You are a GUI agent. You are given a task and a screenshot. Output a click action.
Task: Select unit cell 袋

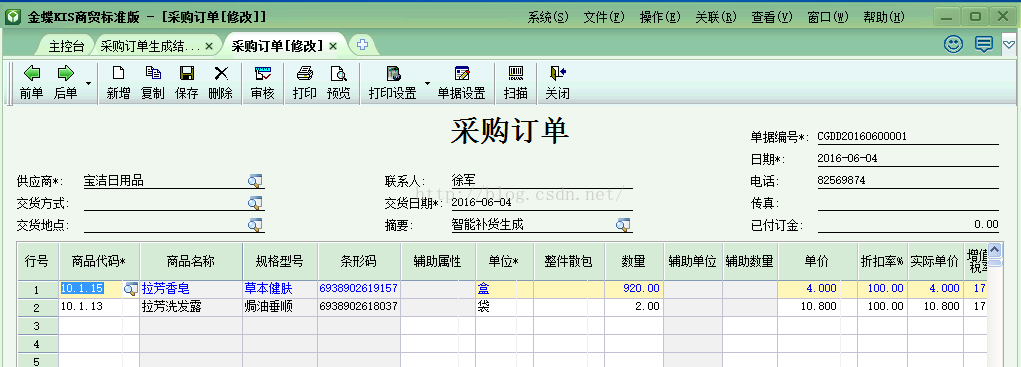[x=505, y=306]
